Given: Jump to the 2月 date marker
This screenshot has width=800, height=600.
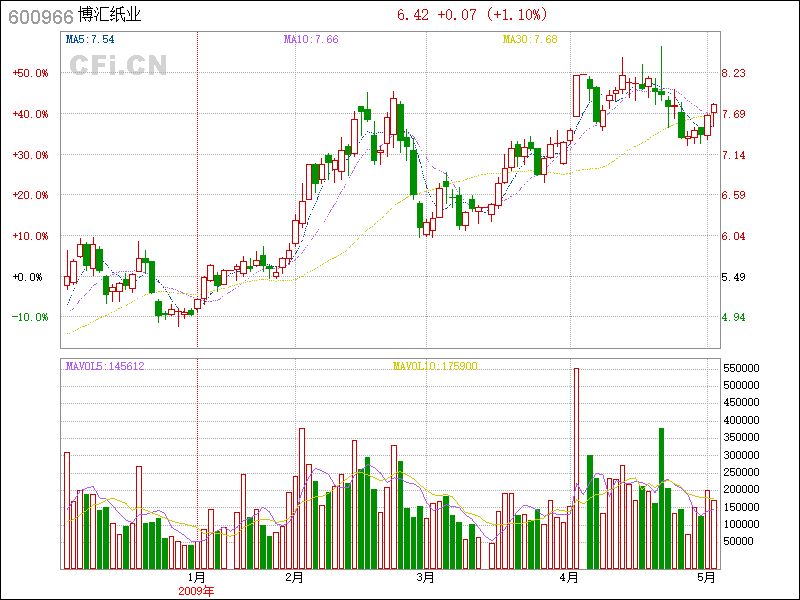Looking at the screenshot, I should (x=294, y=577).
